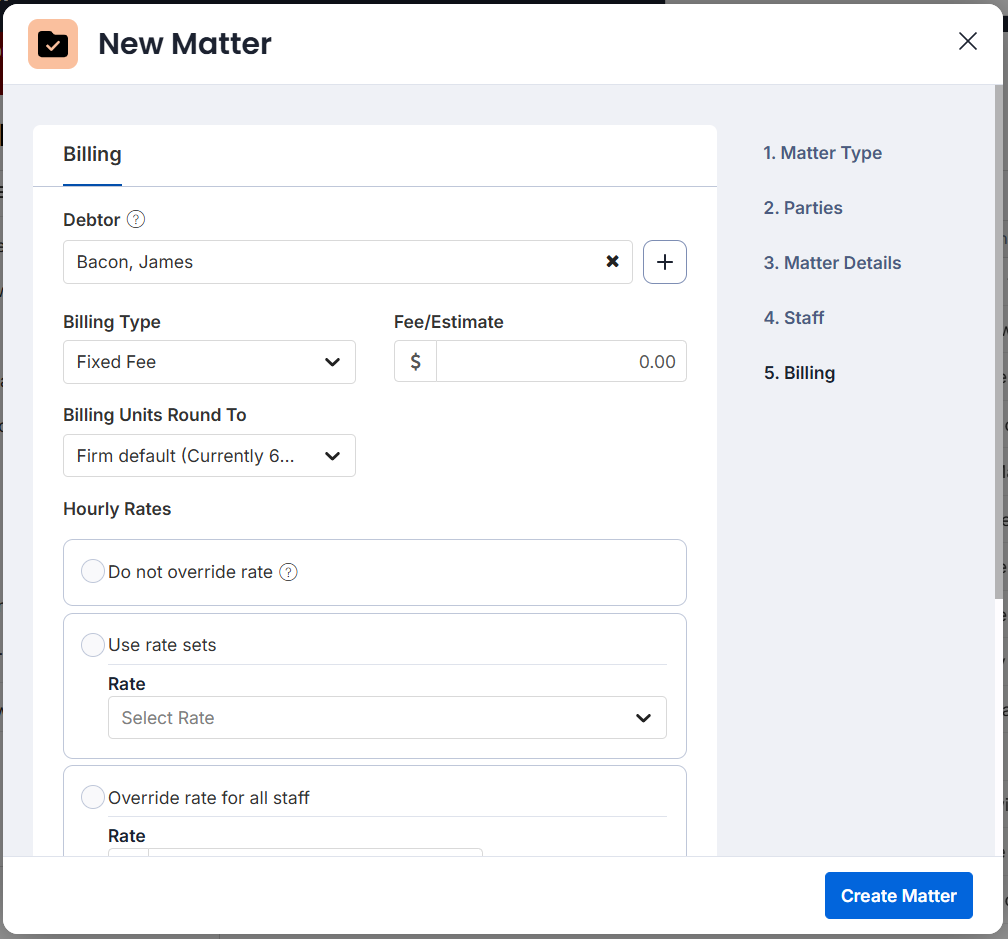1008x939 pixels.
Task: Select the Use rate sets option
Action: (x=93, y=645)
